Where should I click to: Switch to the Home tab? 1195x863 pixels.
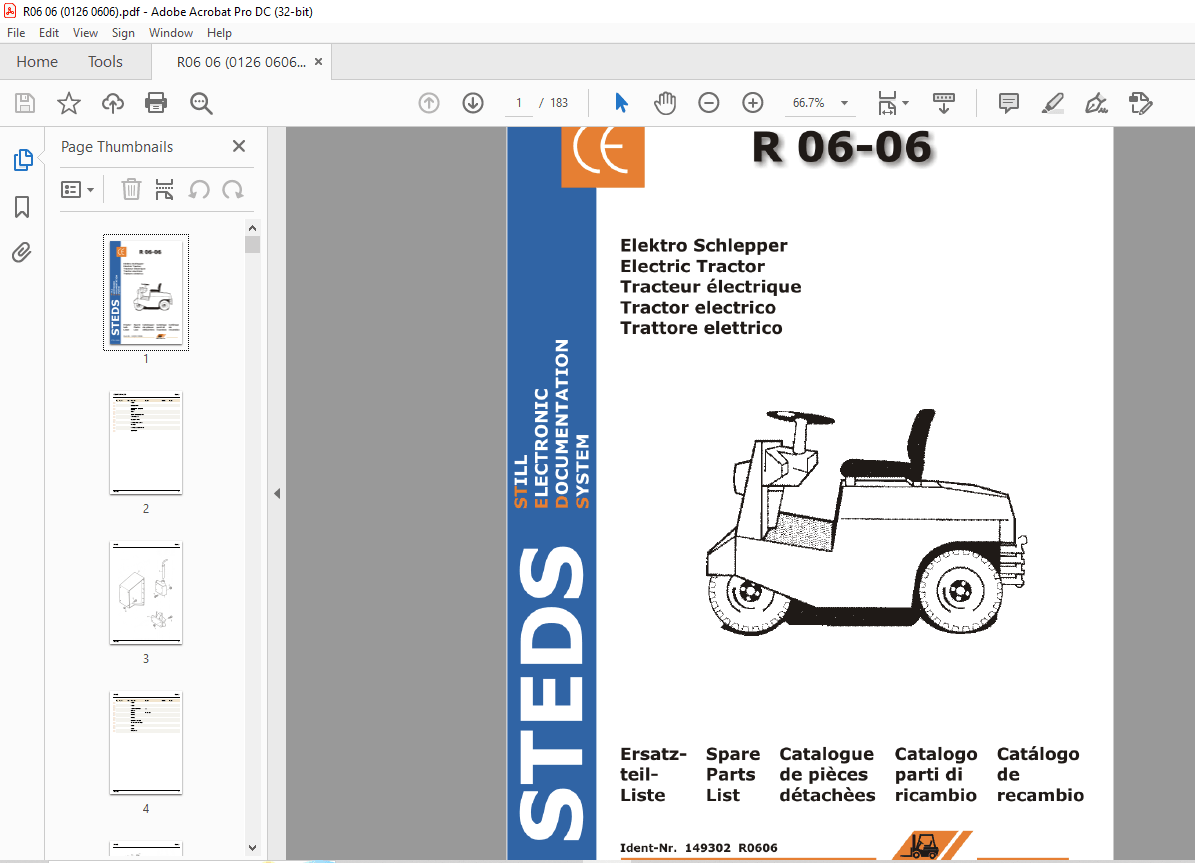point(37,61)
